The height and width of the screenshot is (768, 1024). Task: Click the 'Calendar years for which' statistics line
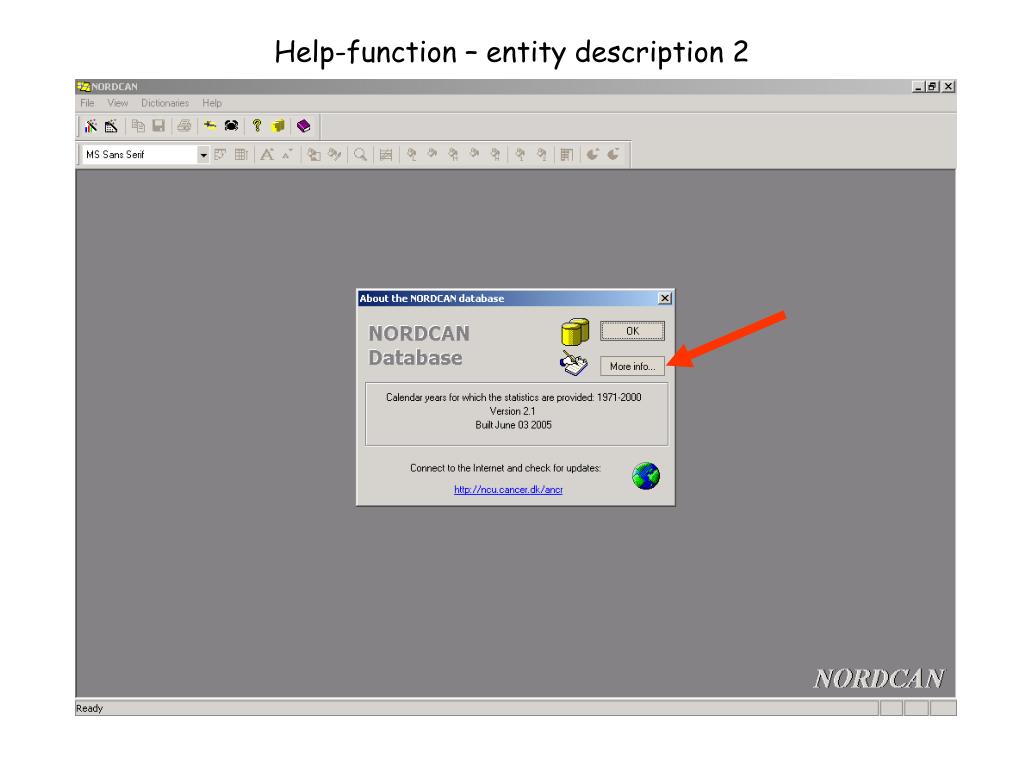[513, 397]
